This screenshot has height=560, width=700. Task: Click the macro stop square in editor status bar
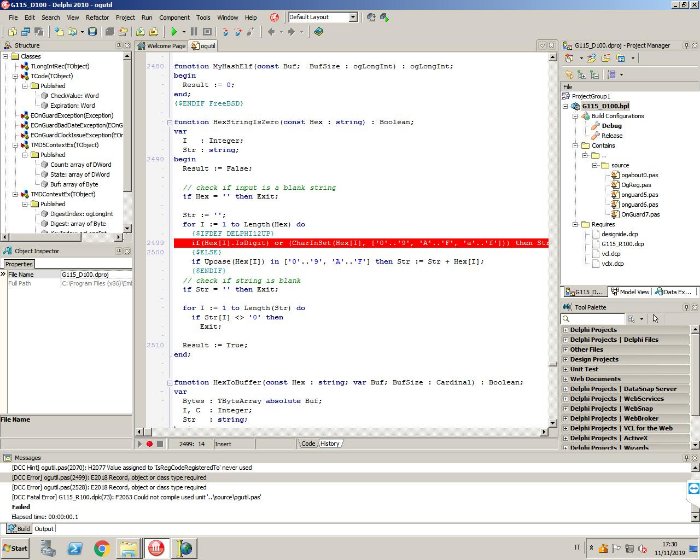coord(160,444)
